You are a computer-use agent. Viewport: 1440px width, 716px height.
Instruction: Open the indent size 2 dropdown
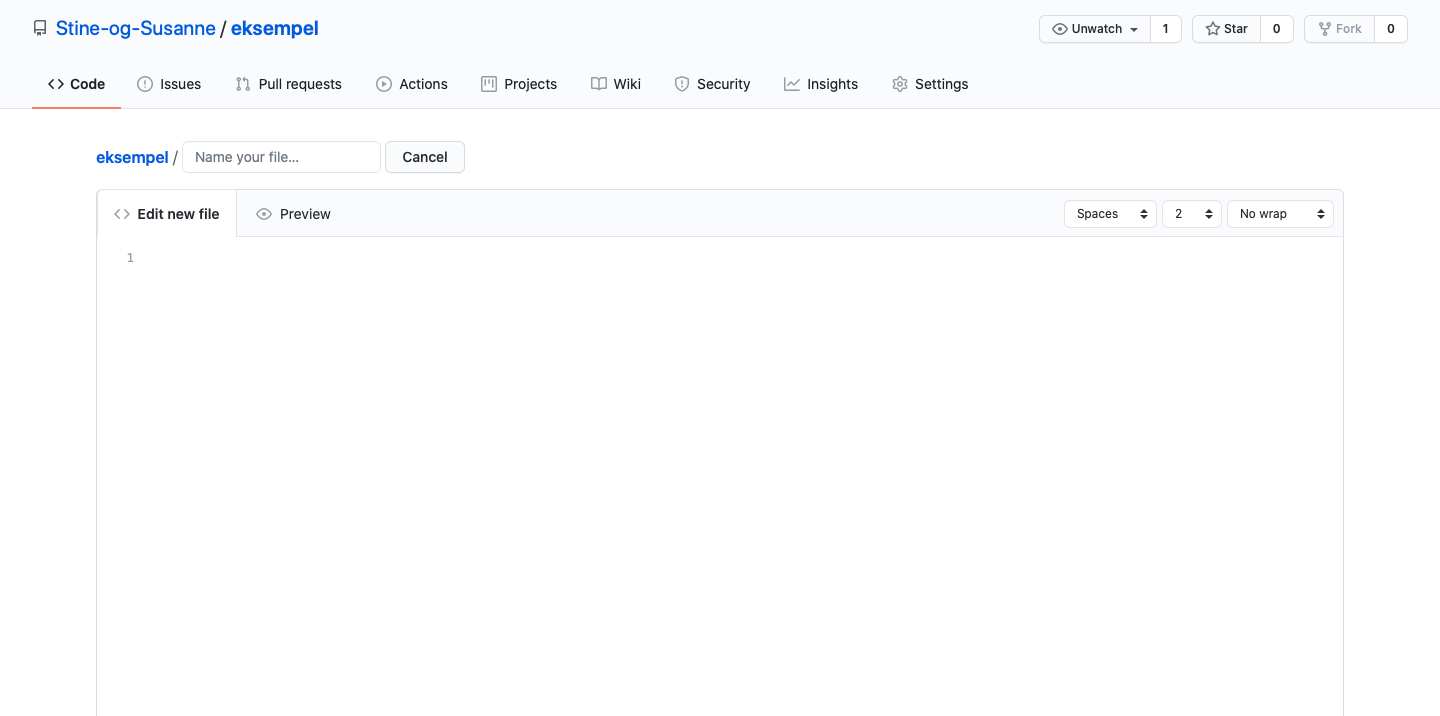1192,214
